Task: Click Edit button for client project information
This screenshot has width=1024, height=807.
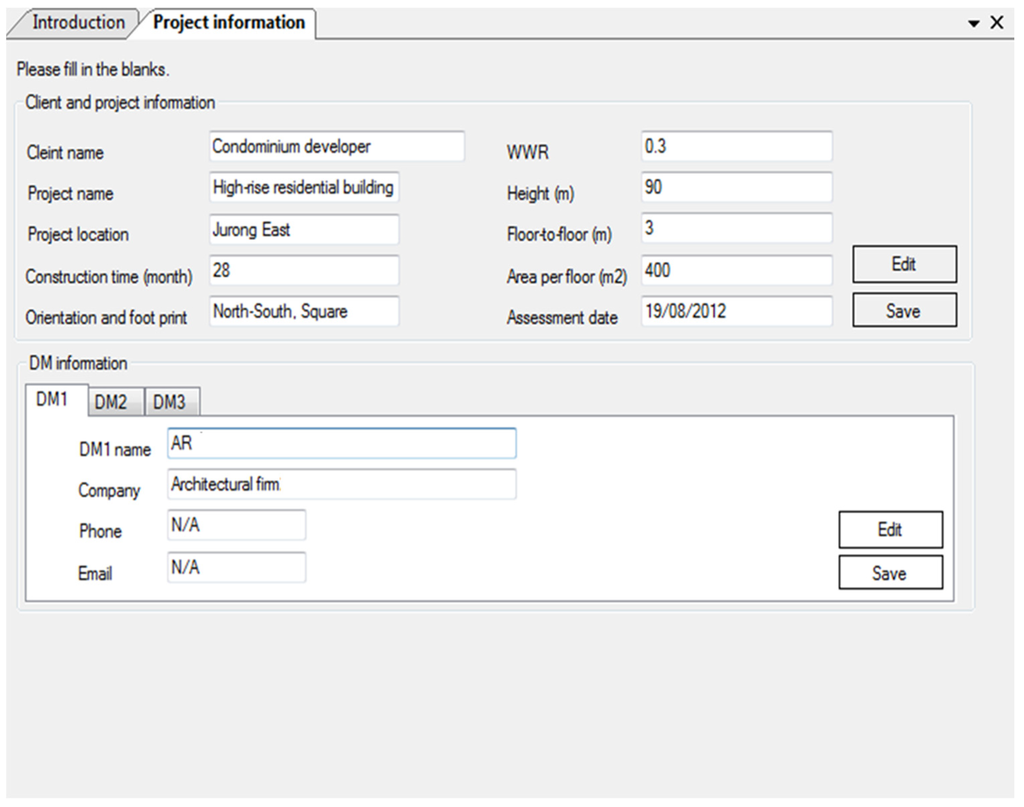Action: point(904,265)
